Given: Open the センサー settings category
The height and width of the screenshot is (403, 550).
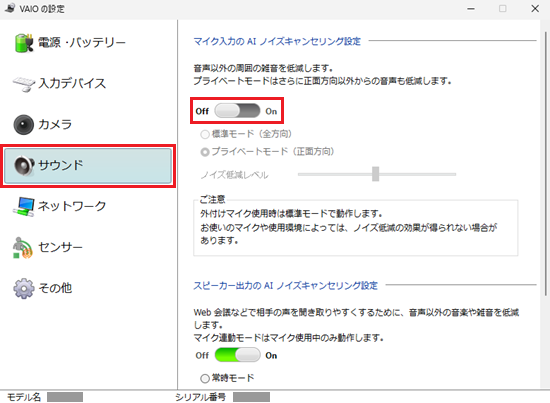Looking at the screenshot, I should pos(88,247).
